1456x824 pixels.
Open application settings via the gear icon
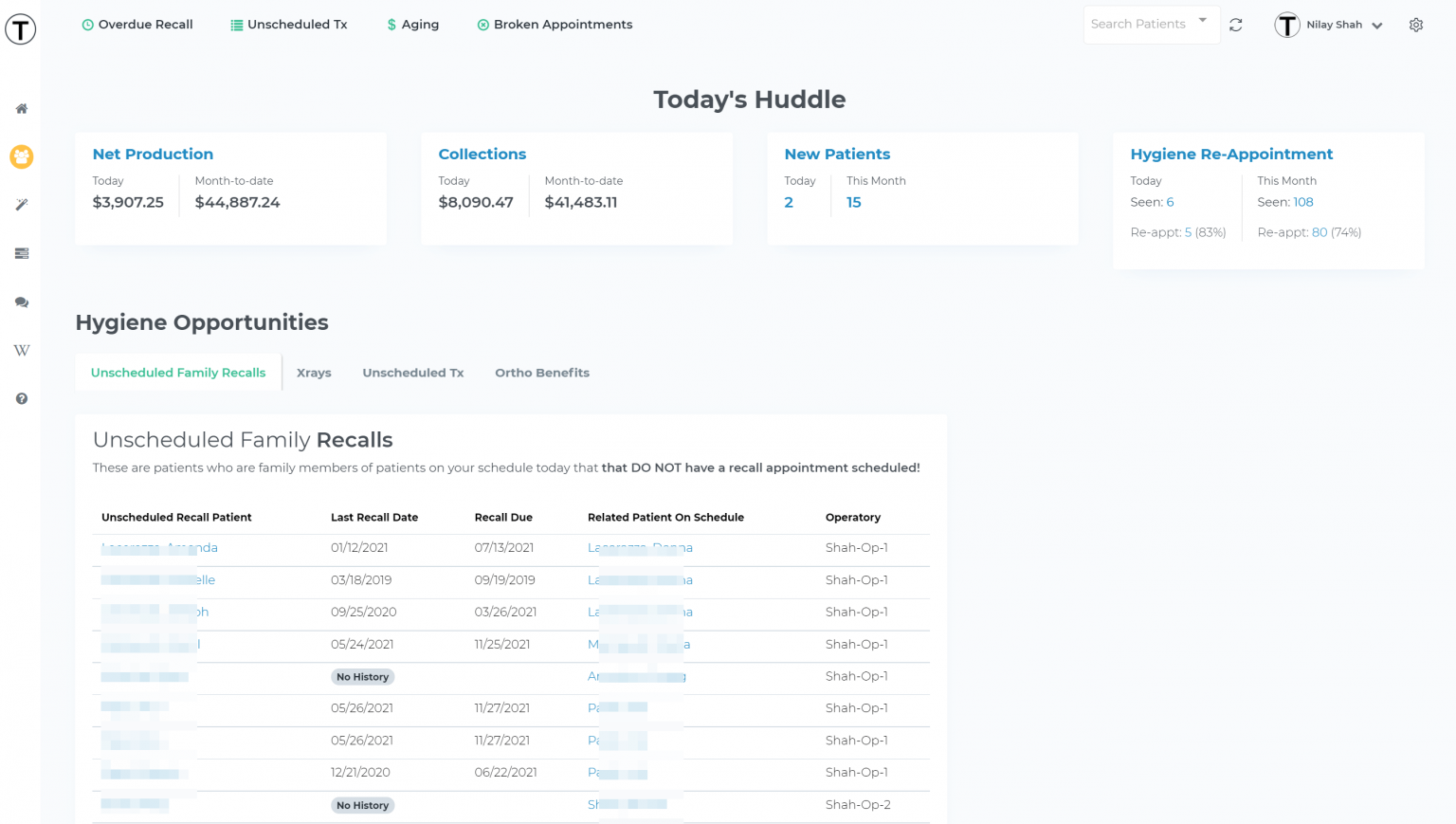(x=1416, y=25)
